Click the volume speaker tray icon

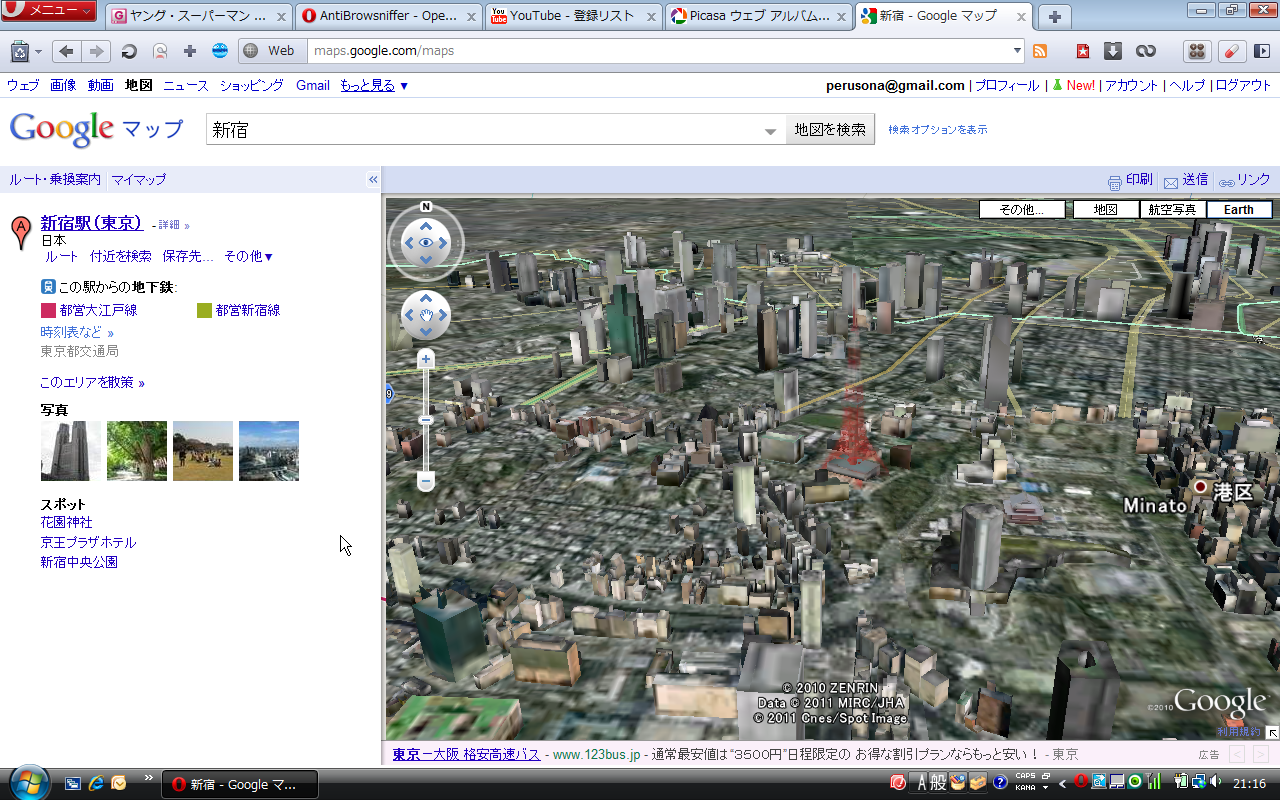1217,782
